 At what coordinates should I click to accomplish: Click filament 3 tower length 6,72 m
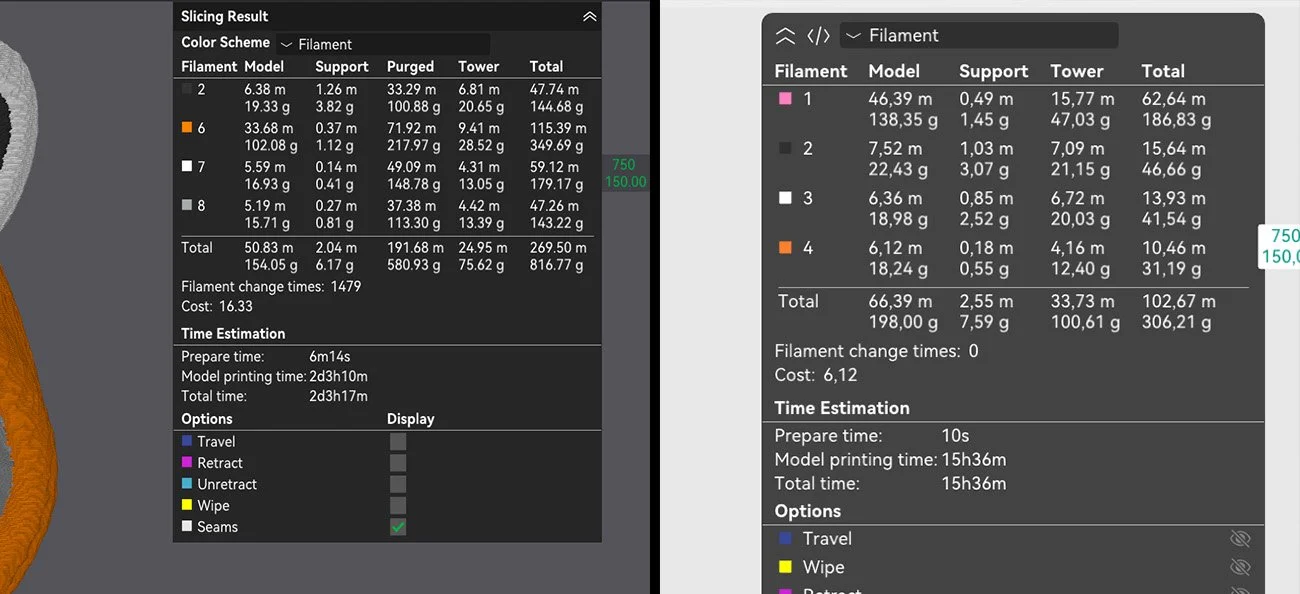(x=1078, y=198)
